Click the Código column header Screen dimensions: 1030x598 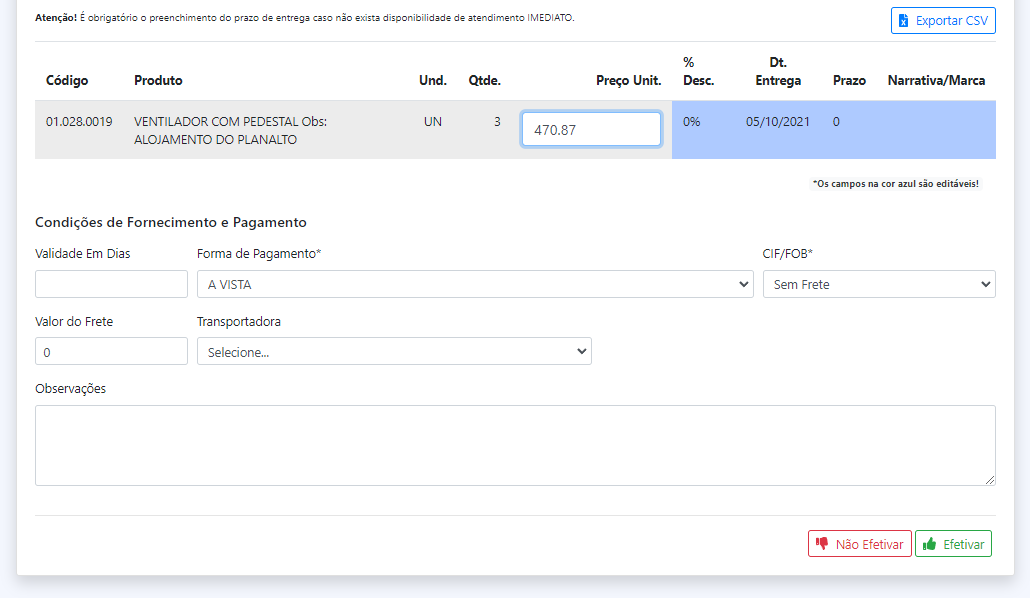click(67, 80)
